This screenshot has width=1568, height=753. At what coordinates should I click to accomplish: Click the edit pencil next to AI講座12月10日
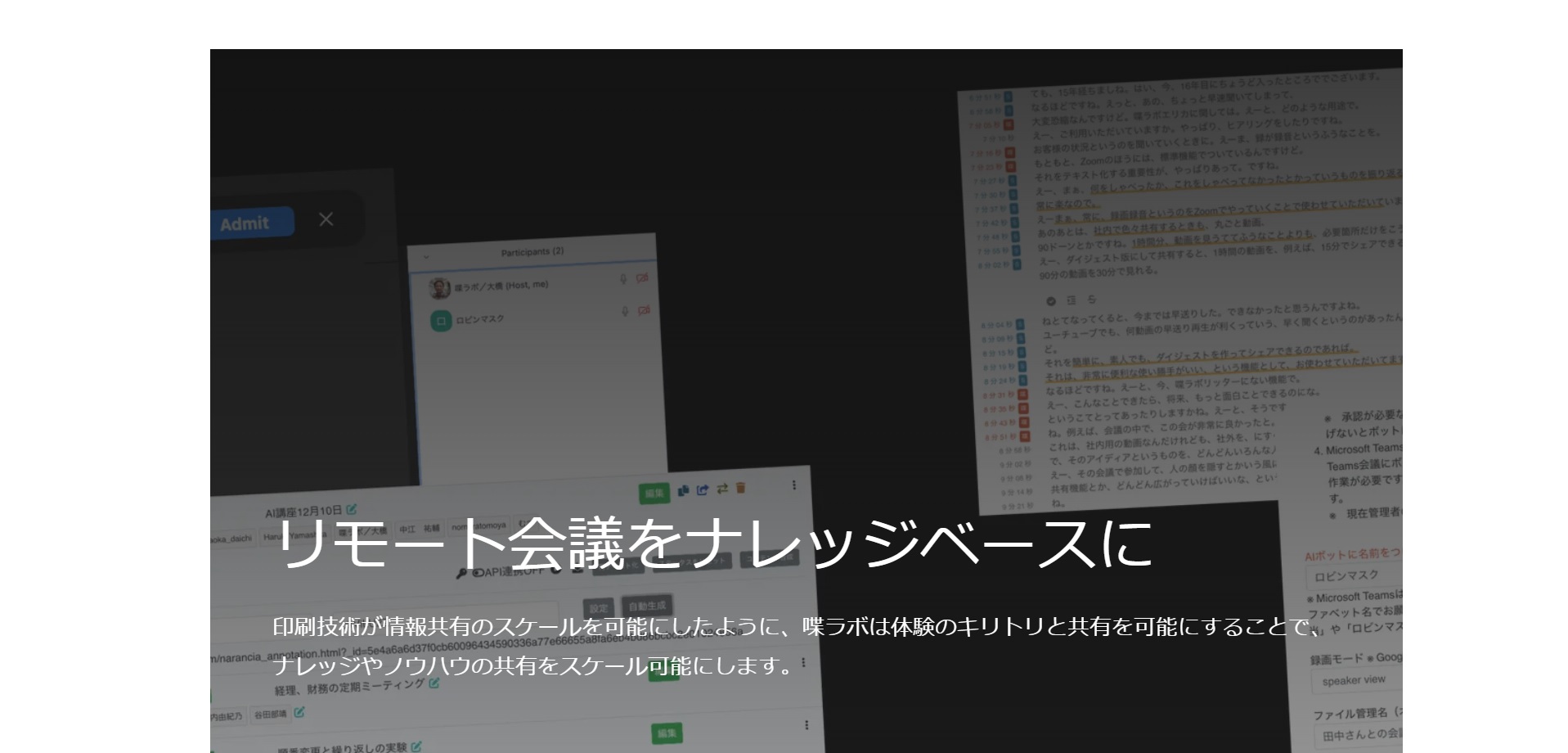coord(351,509)
